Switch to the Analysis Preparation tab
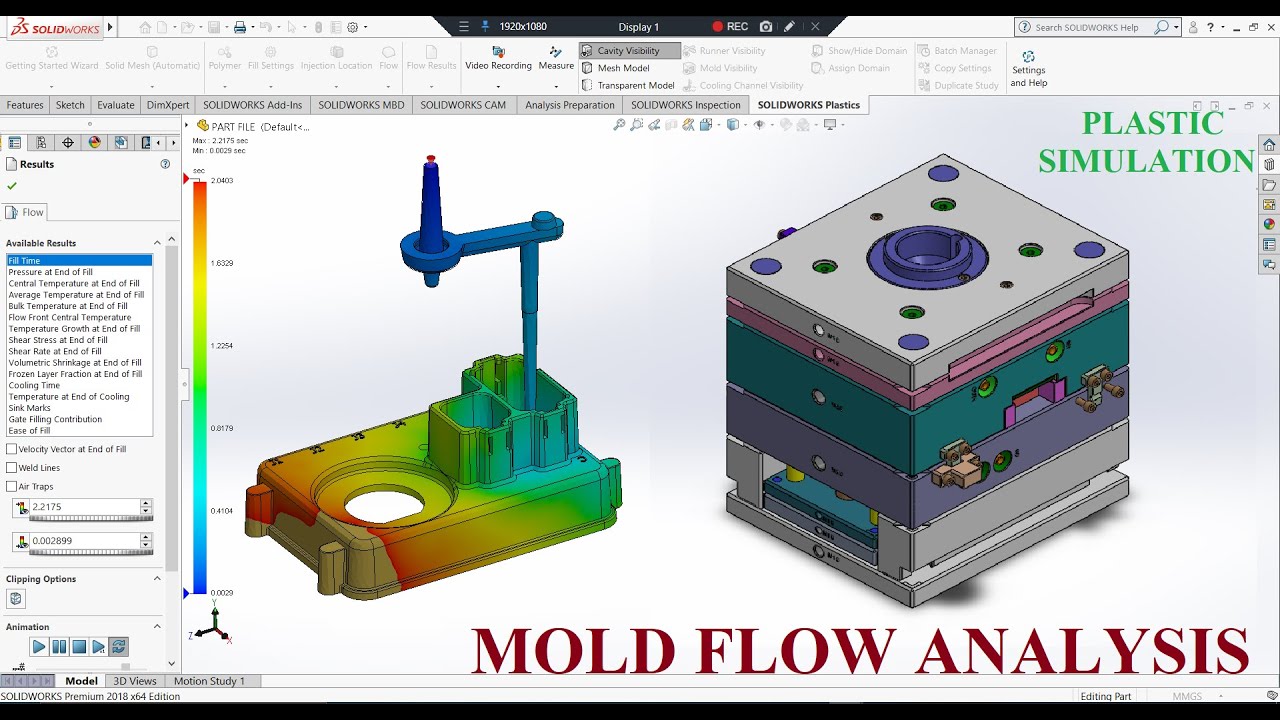 tap(570, 105)
